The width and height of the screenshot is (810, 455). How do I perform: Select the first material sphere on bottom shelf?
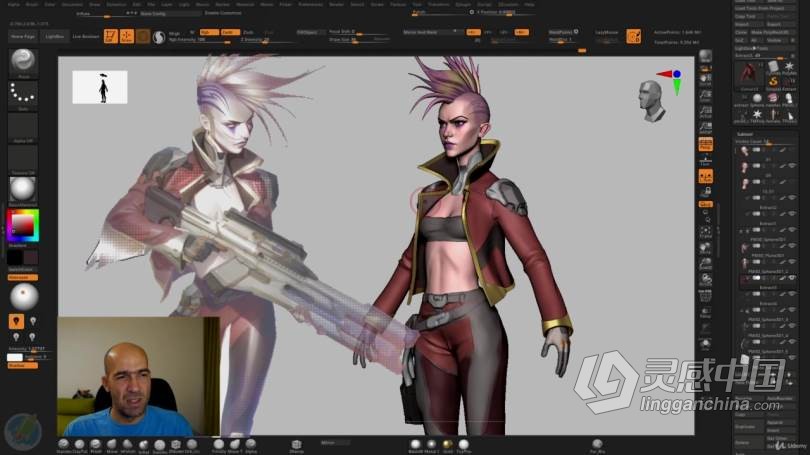point(415,444)
